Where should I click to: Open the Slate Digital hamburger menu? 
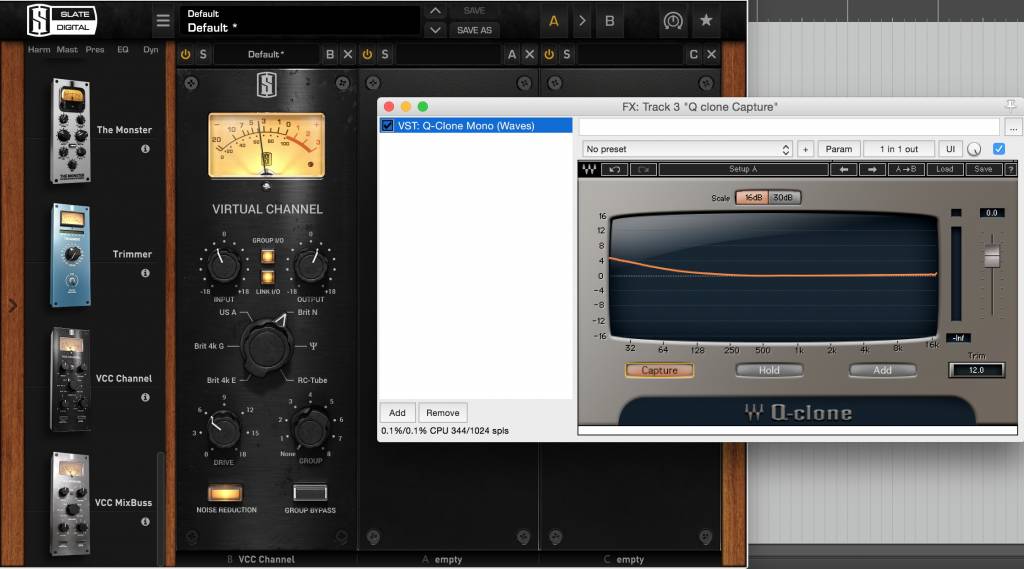163,21
